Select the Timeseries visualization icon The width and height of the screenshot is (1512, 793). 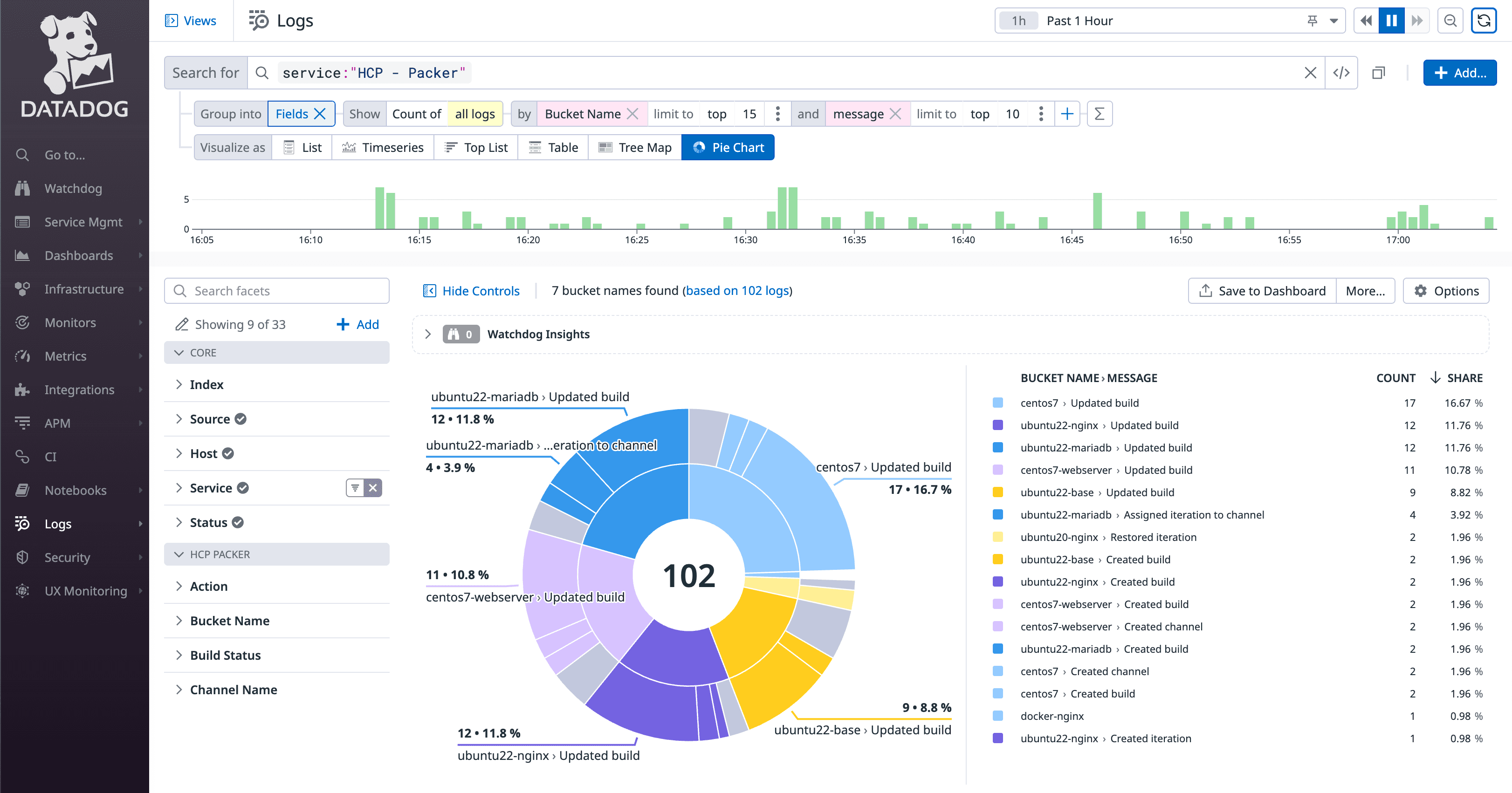(349, 147)
